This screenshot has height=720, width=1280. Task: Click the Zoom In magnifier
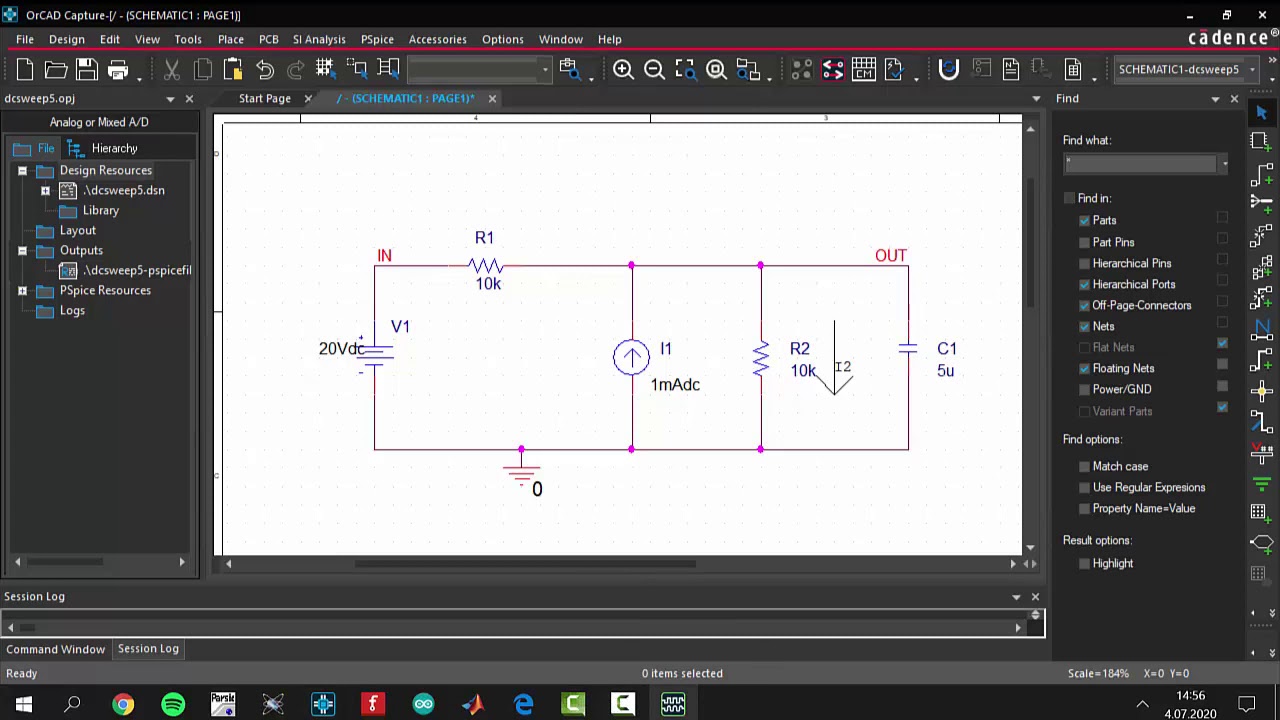tap(623, 69)
